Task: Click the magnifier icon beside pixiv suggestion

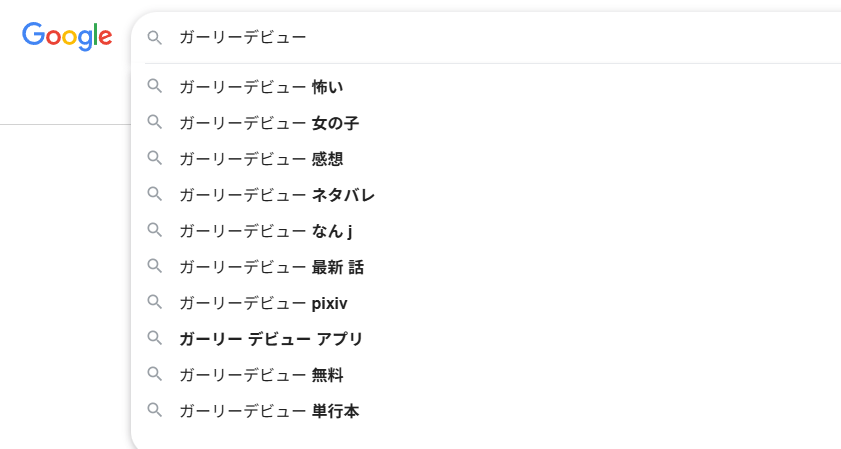Action: pos(154,302)
